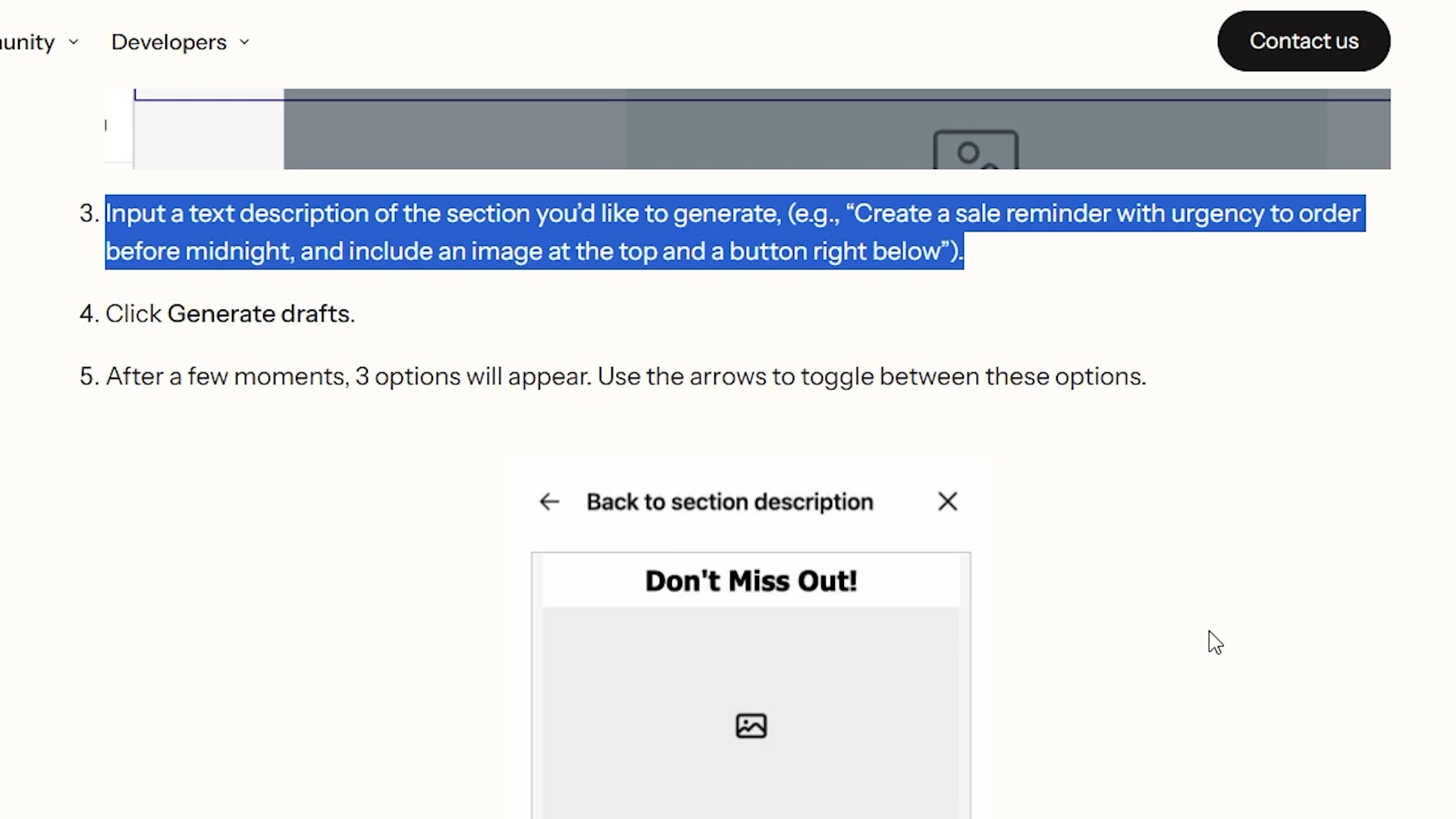Click the chevron beside Community
The image size is (1456, 819).
tap(74, 42)
